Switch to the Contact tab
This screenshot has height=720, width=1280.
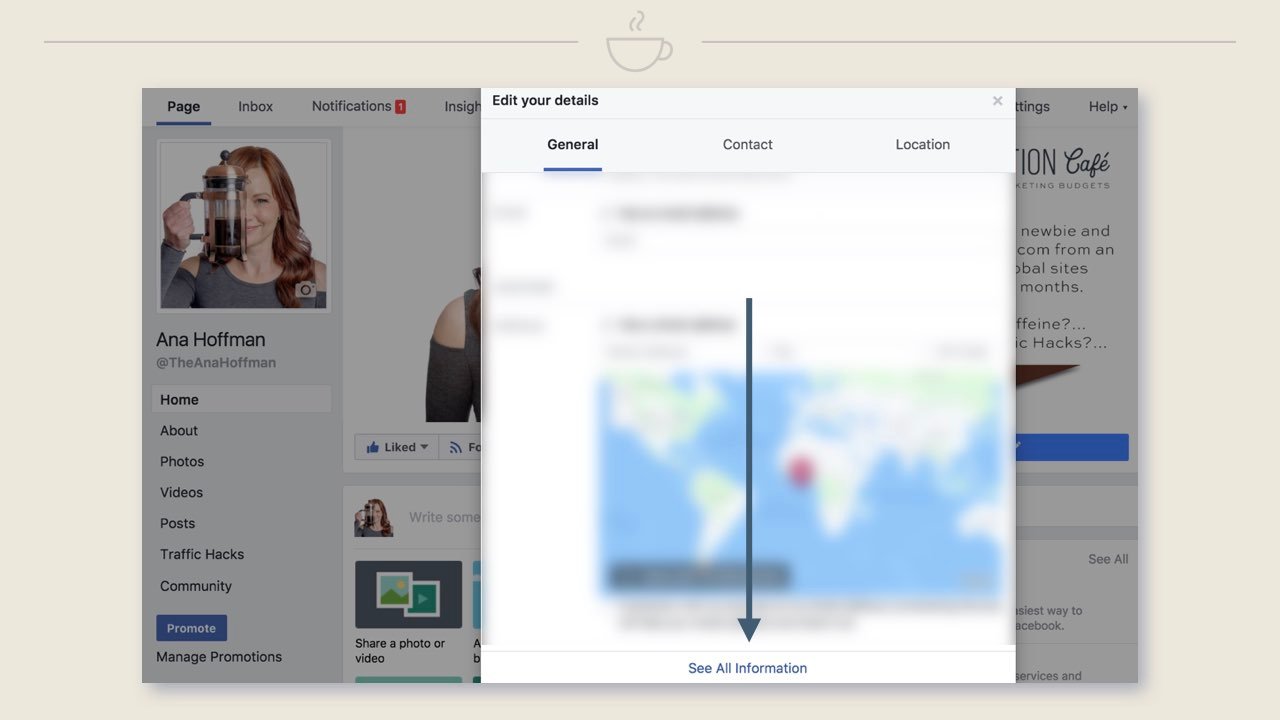click(747, 144)
